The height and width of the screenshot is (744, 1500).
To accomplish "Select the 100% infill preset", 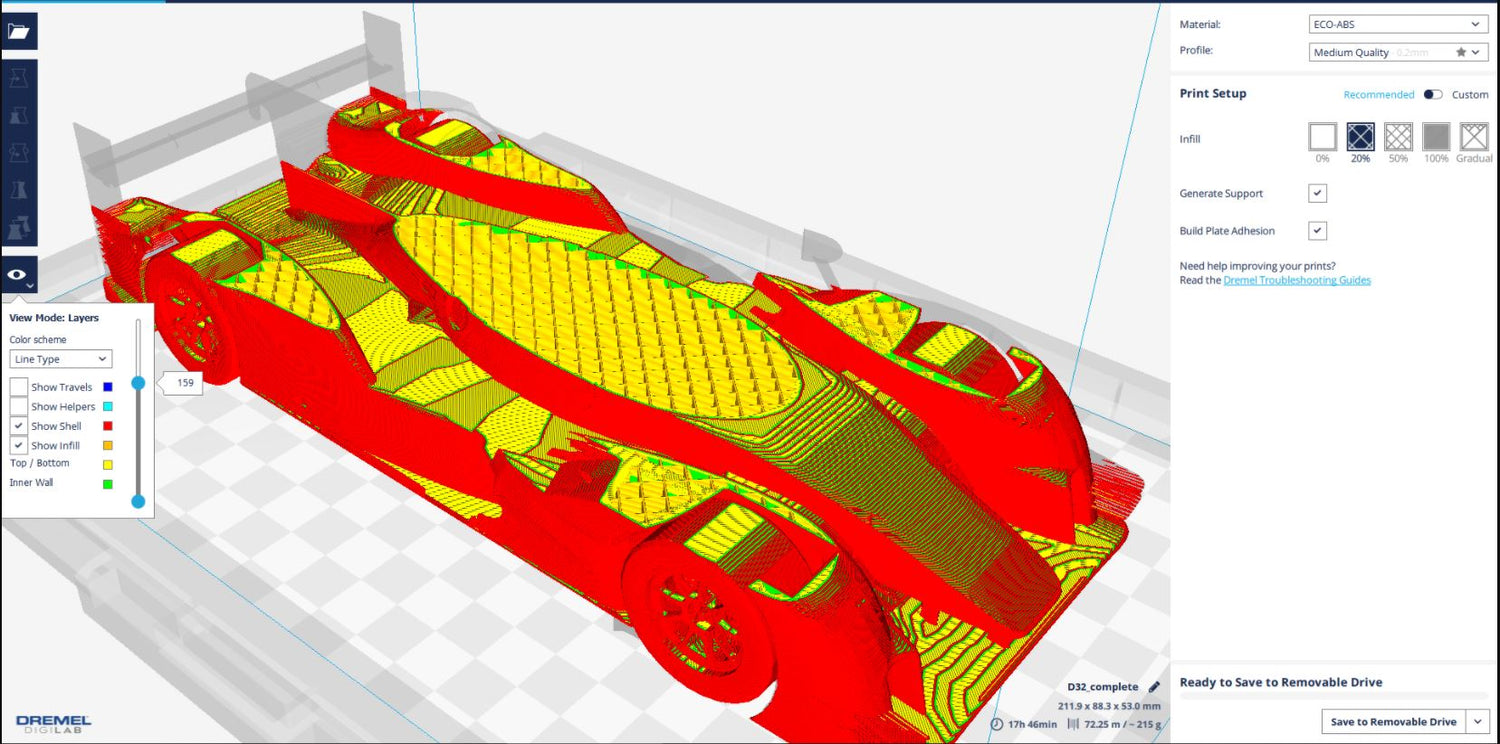I will [1436, 139].
